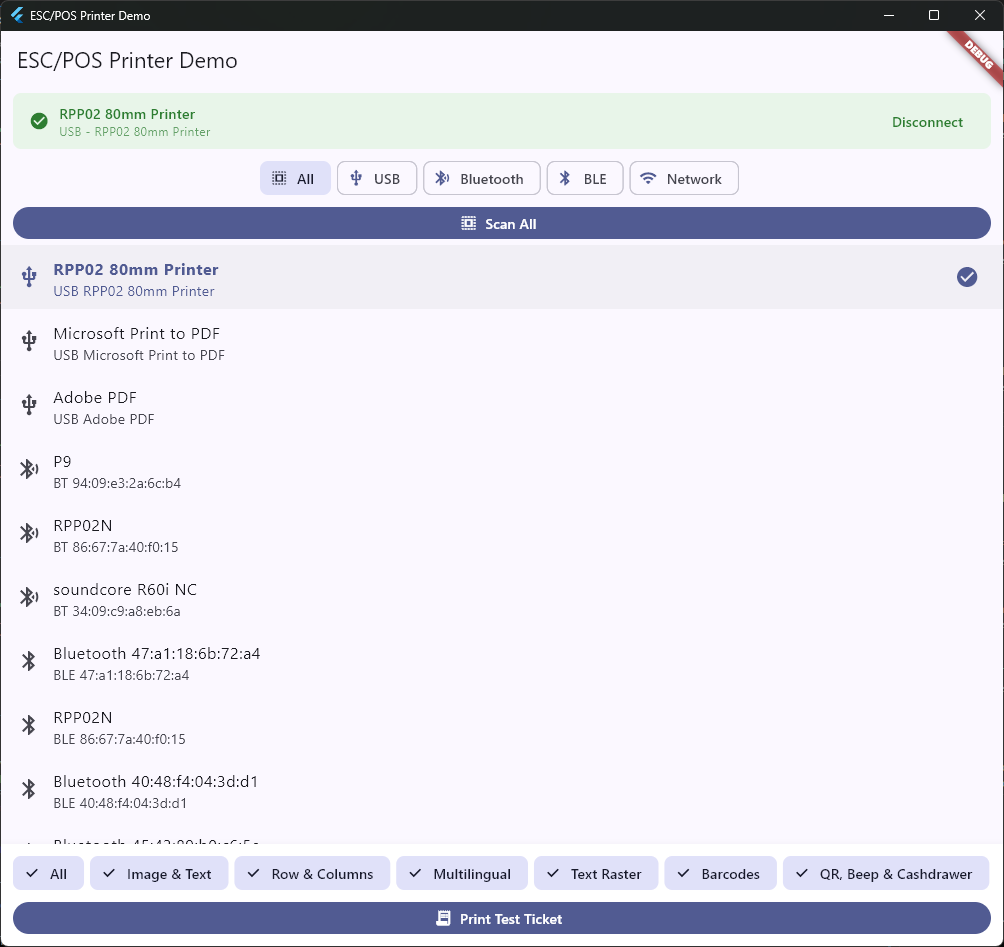Click USB icon beside RPP02 80mm Printer row

(29, 277)
